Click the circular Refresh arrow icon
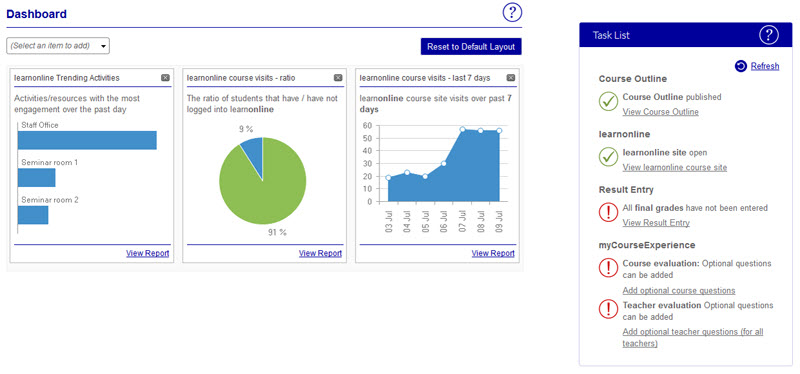This screenshot has height=374, width=800. [741, 66]
